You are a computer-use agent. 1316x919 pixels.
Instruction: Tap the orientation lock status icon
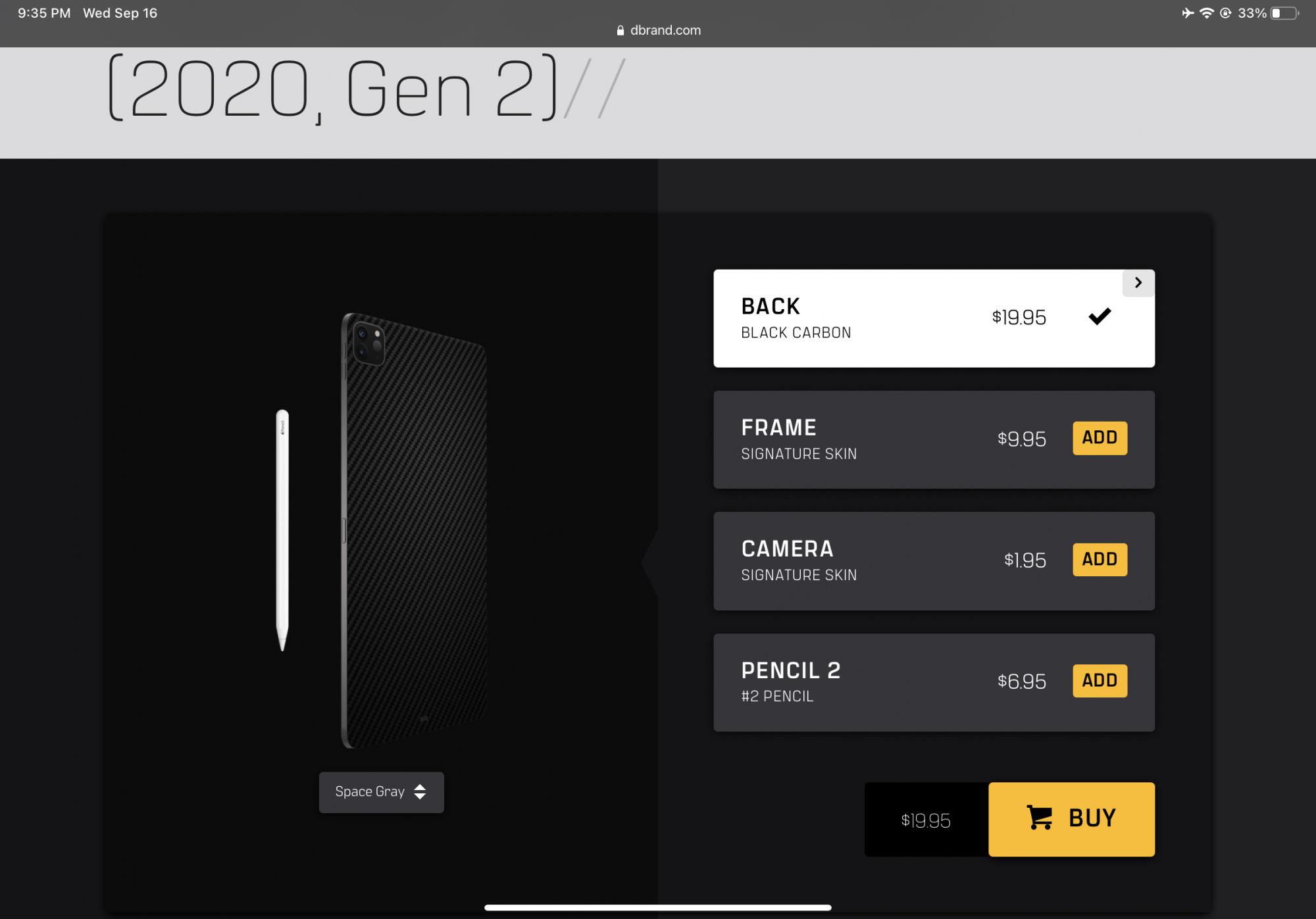pos(1225,13)
